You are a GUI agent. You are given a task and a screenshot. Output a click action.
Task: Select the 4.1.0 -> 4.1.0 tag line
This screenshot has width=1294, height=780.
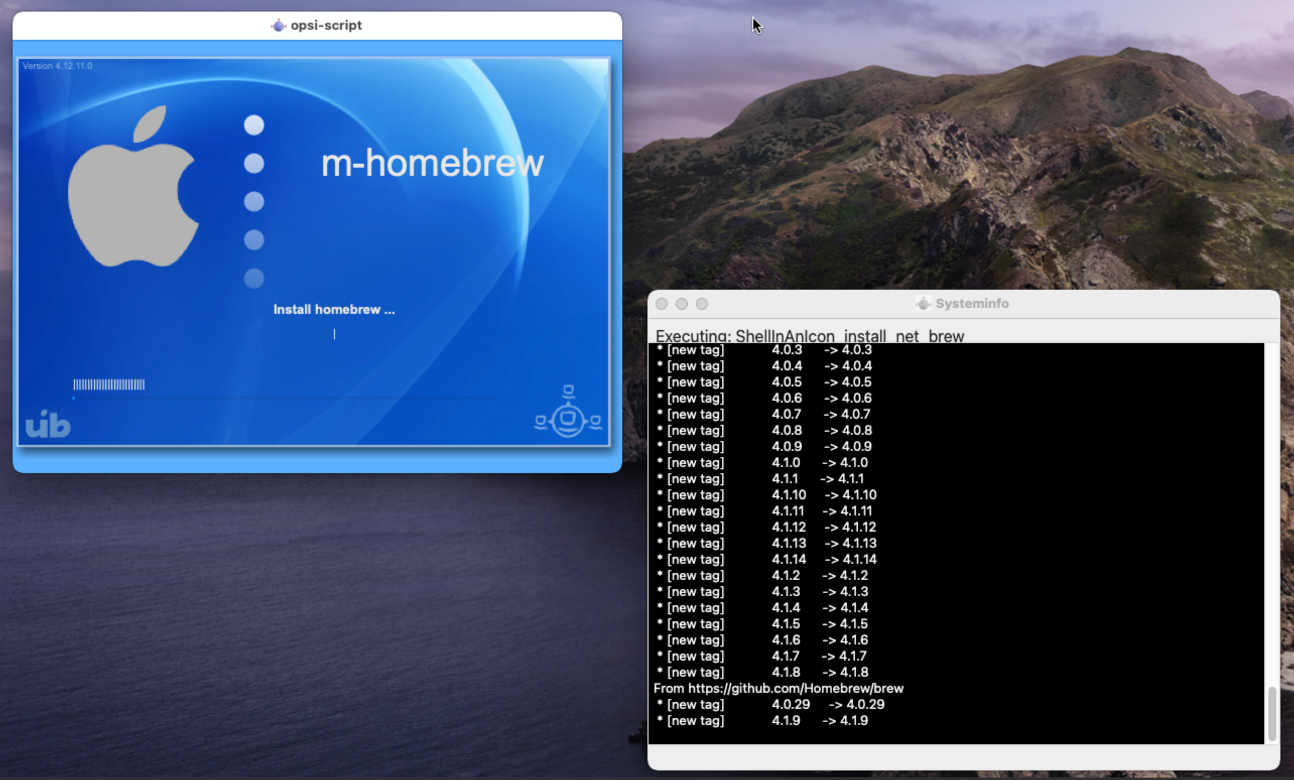point(763,463)
